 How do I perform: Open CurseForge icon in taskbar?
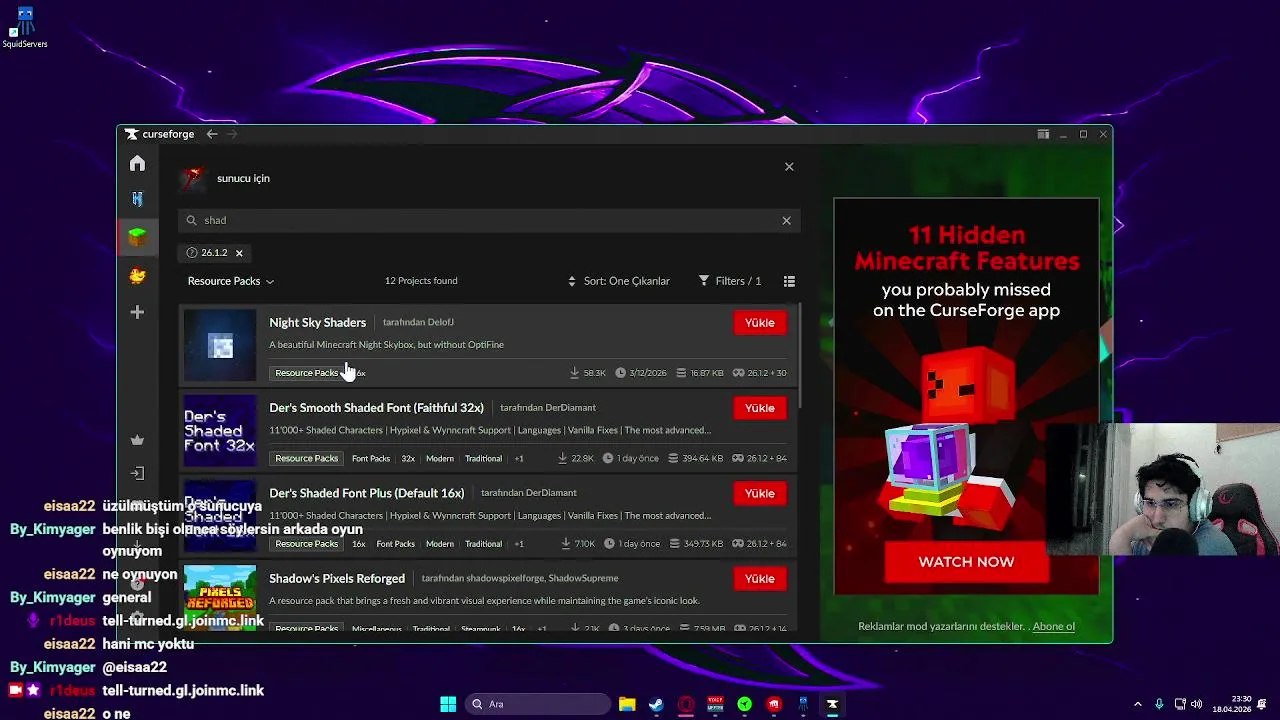832,704
